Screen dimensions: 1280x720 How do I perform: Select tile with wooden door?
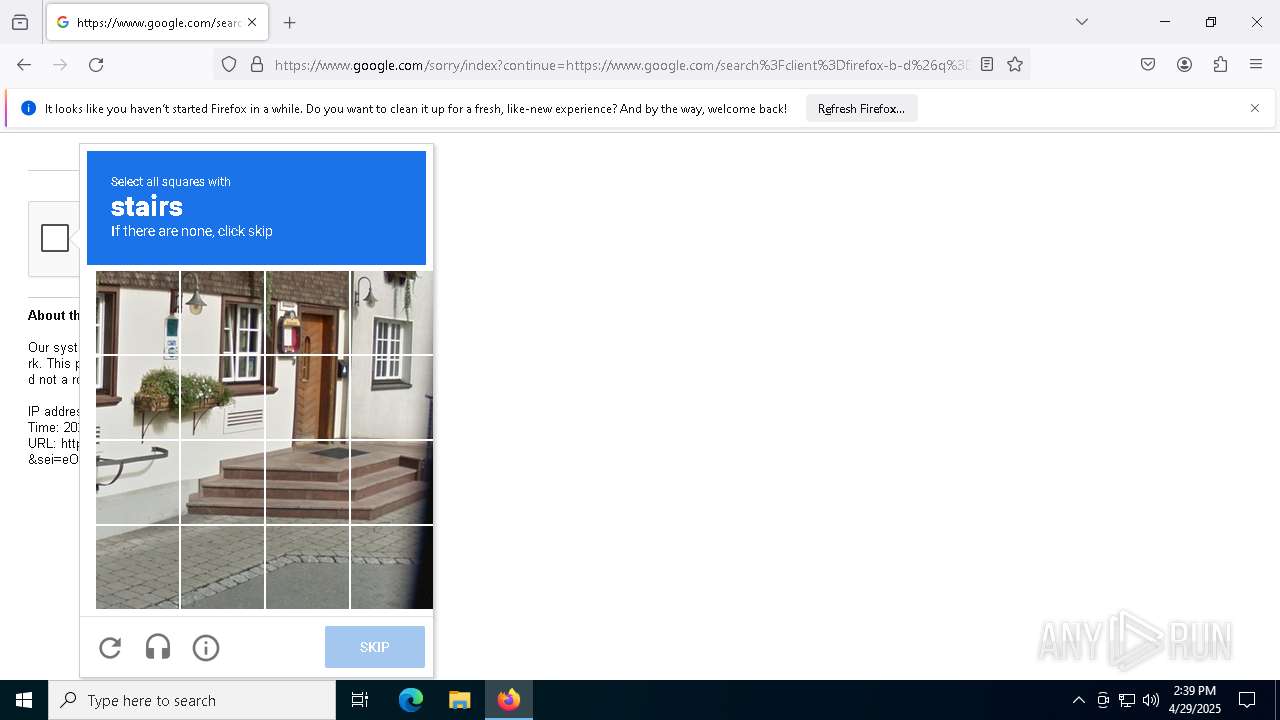coord(307,312)
